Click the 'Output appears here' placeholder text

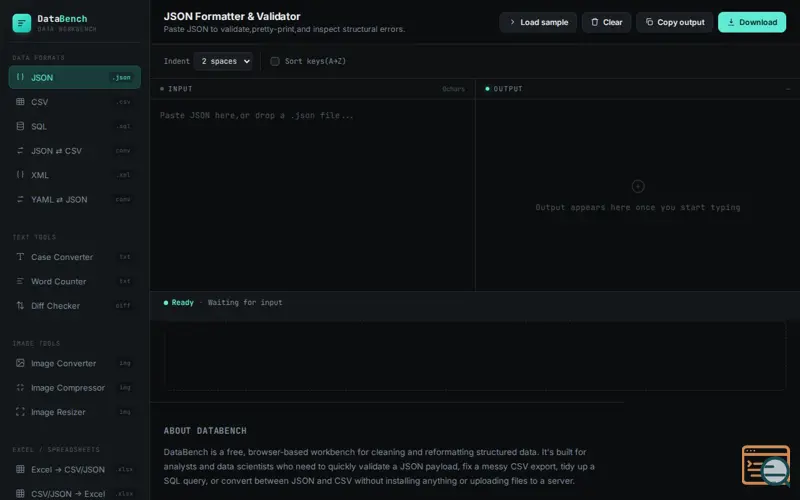638,207
